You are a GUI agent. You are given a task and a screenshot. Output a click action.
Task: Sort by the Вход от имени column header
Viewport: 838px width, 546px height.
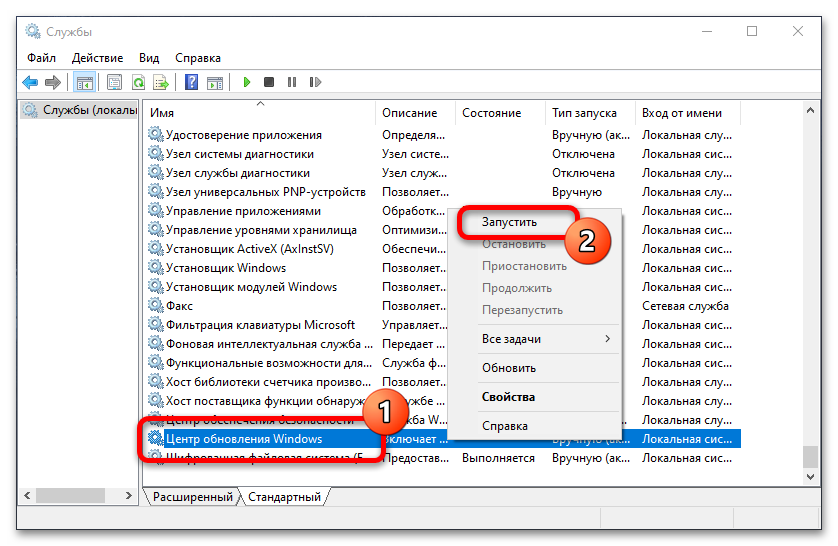point(687,113)
